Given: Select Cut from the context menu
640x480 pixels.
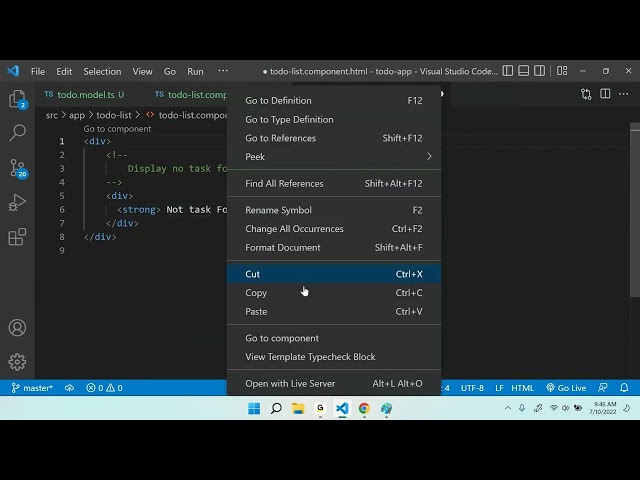Looking at the screenshot, I should point(334,274).
